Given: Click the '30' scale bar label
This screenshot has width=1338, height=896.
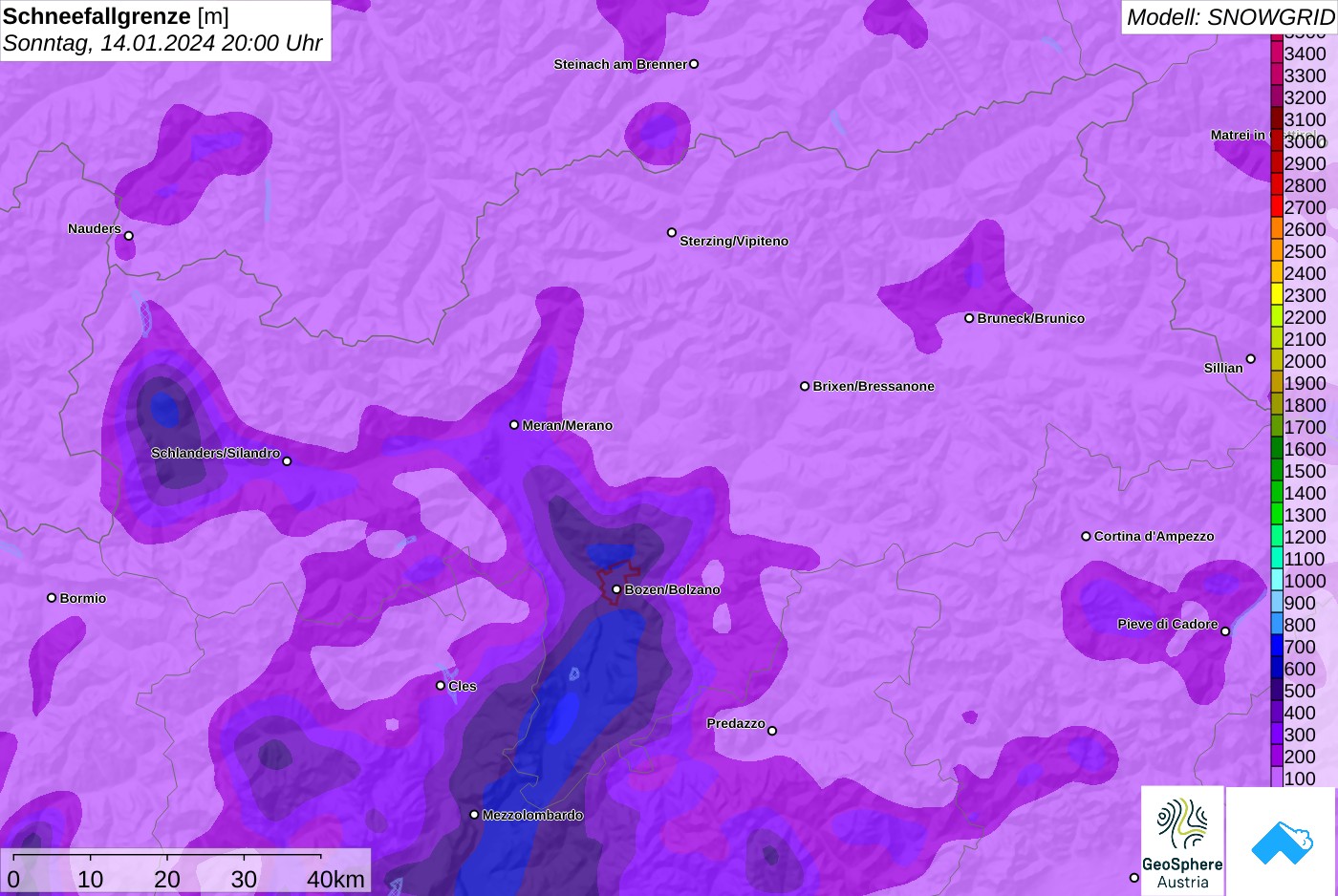Looking at the screenshot, I should click(x=244, y=879).
